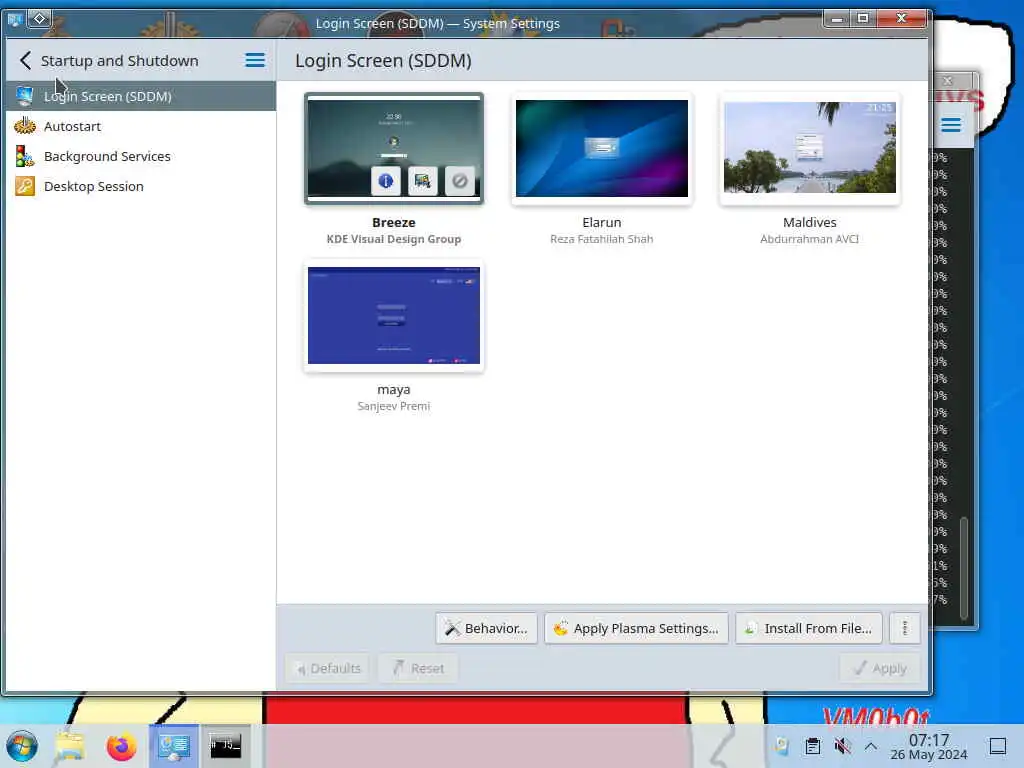Open the Start menu orb

click(22, 746)
